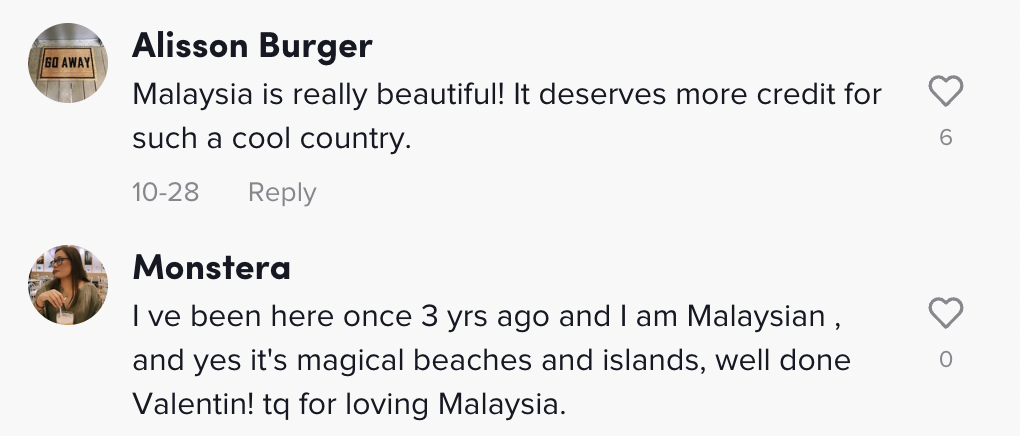Like Alisson Burger's comment with the heart
The image size is (1020, 436).
(x=945, y=94)
